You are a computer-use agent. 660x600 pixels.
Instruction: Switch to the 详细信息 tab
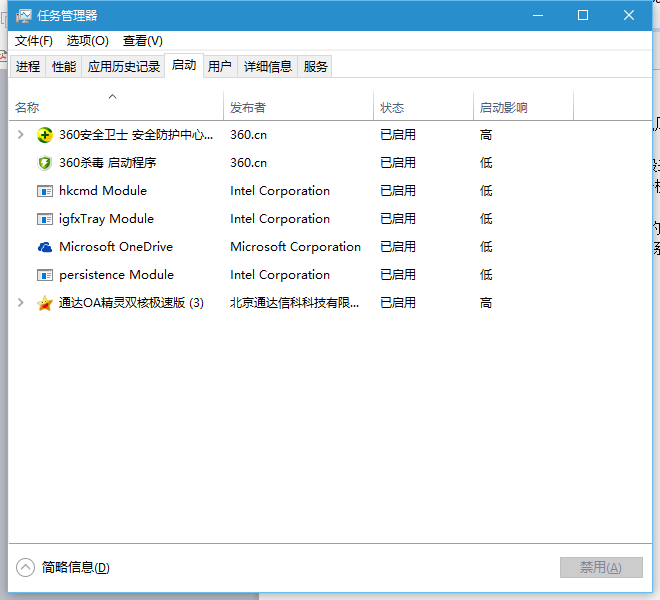[x=268, y=67]
